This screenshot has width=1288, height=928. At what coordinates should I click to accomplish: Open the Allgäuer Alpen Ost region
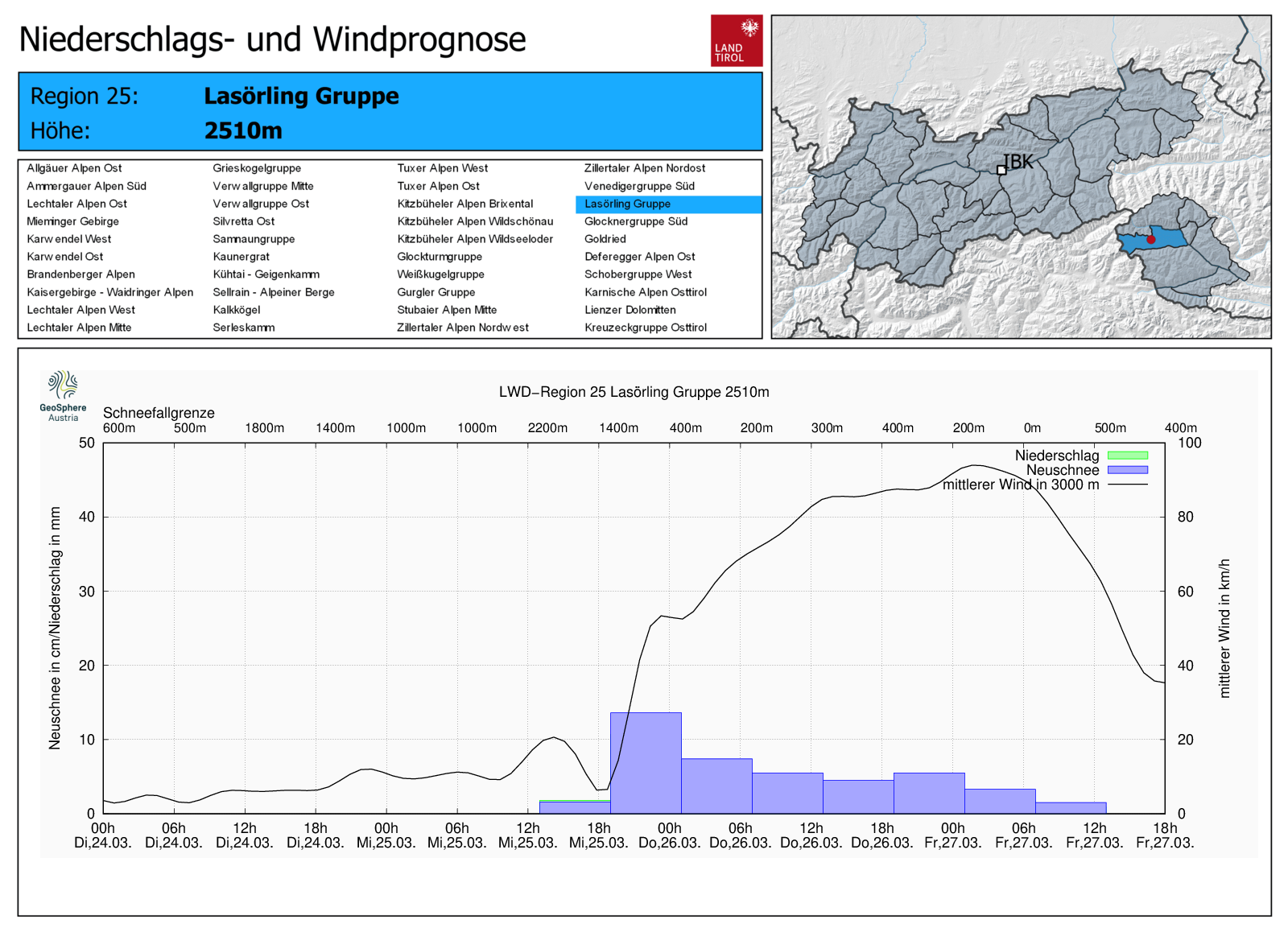point(74,168)
